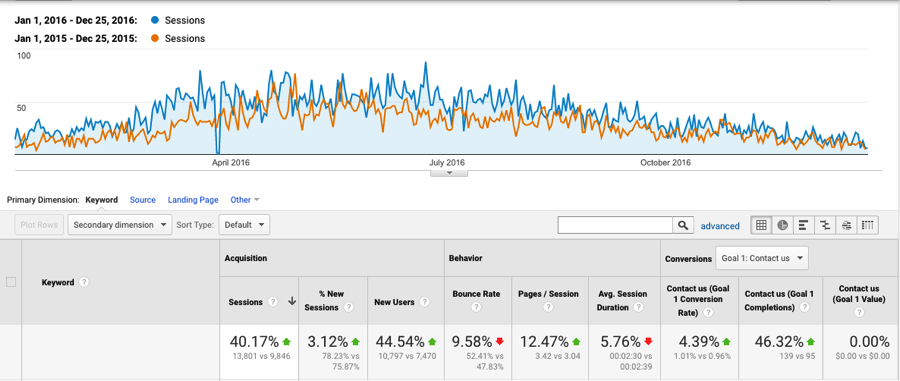Click the search magnifier button
Image resolution: width=900 pixels, height=381 pixels.
pyautogui.click(x=682, y=226)
